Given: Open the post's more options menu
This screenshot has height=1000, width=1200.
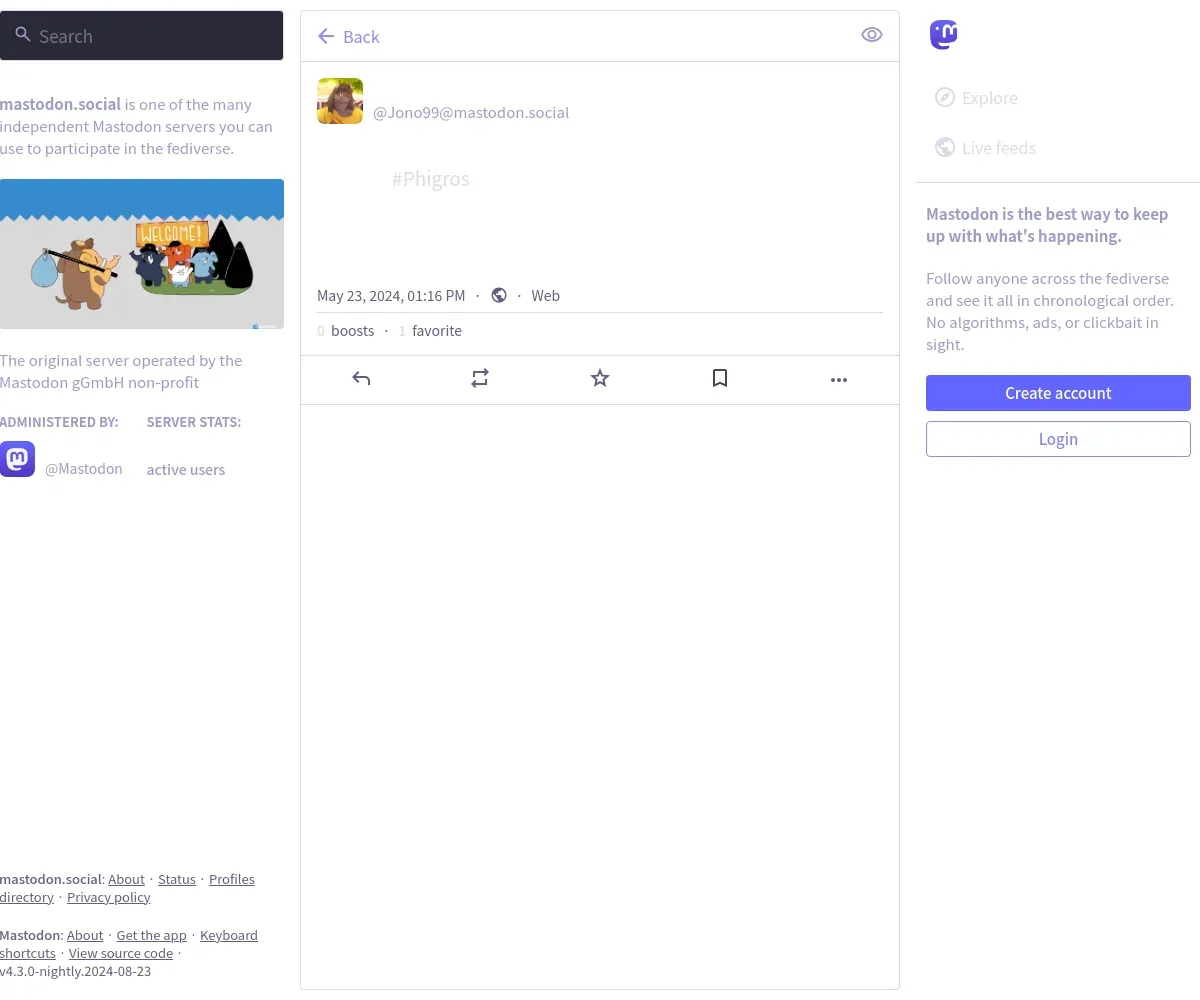Looking at the screenshot, I should 839,379.
